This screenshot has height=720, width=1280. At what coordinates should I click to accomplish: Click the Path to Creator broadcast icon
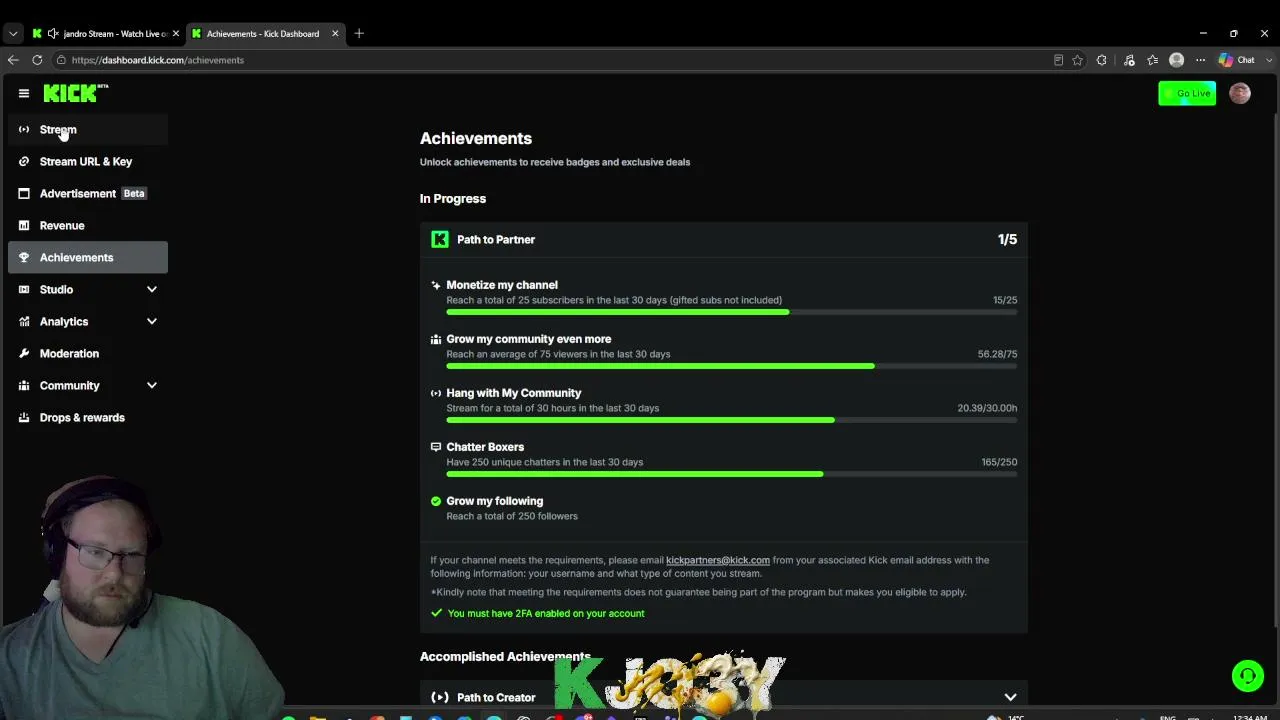click(x=440, y=697)
